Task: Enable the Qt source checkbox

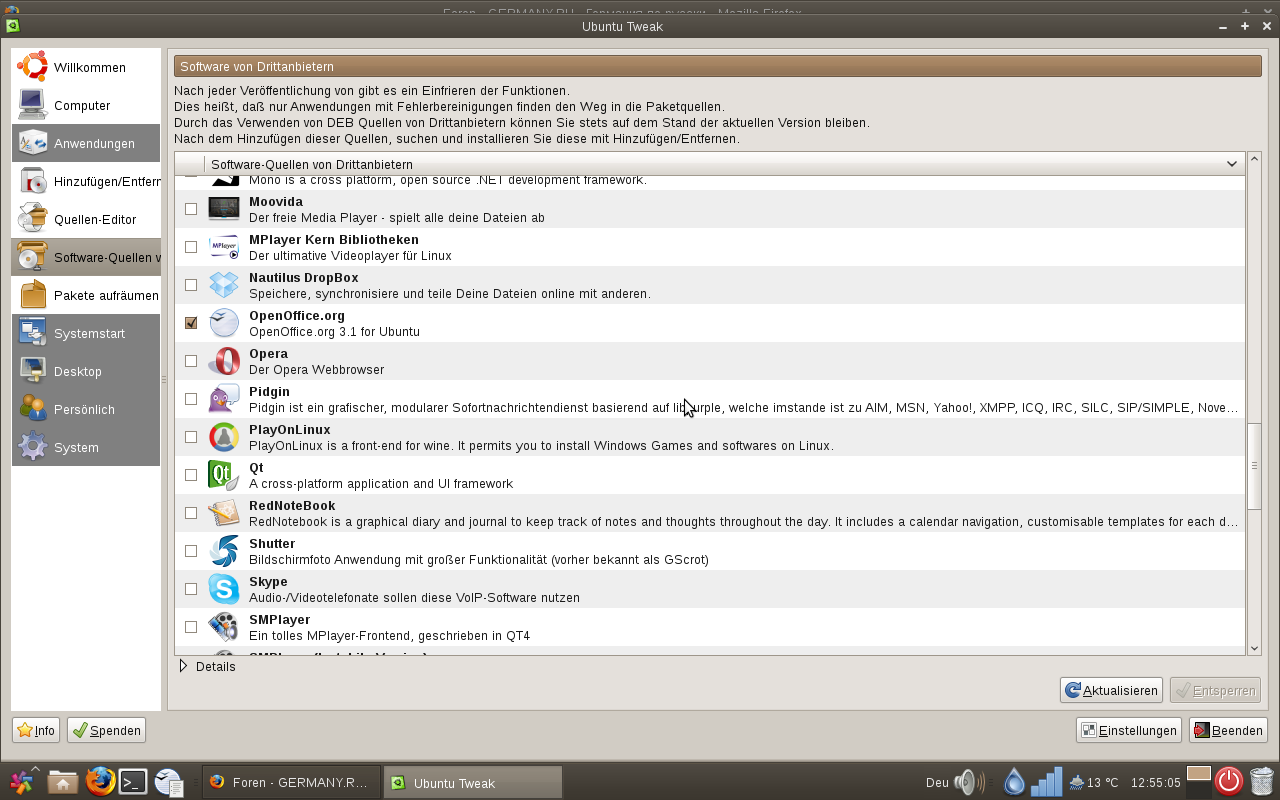Action: pos(191,475)
